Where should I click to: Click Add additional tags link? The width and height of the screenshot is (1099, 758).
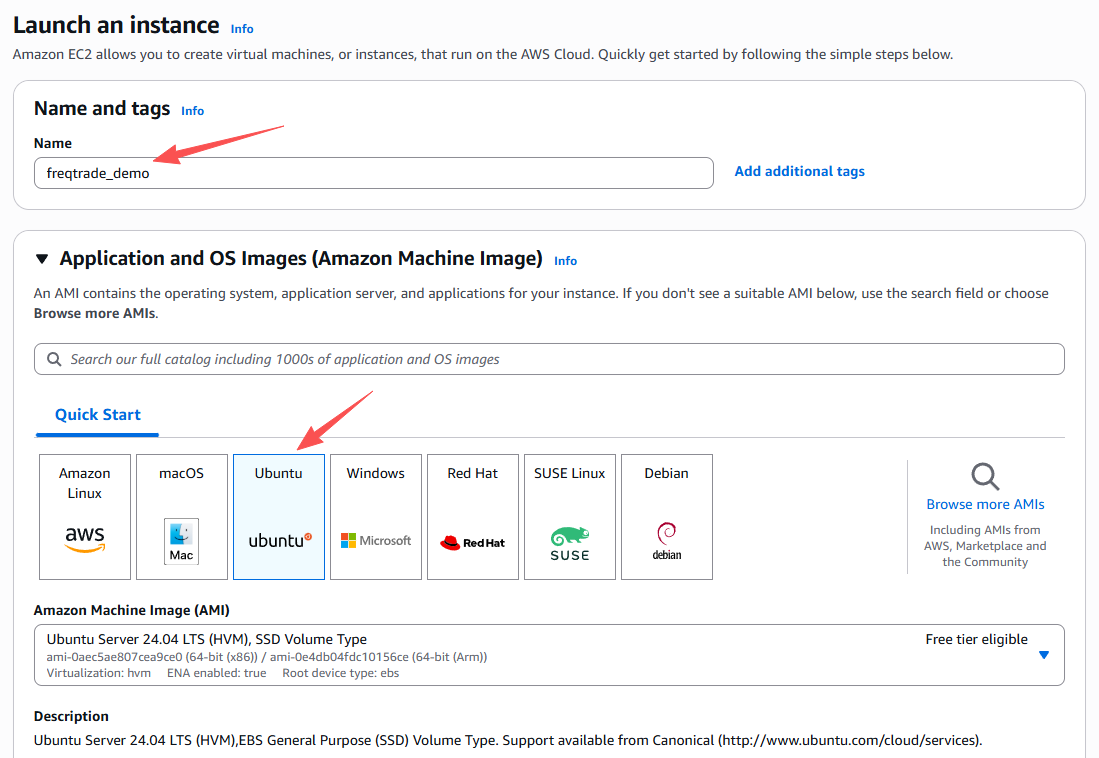(799, 172)
